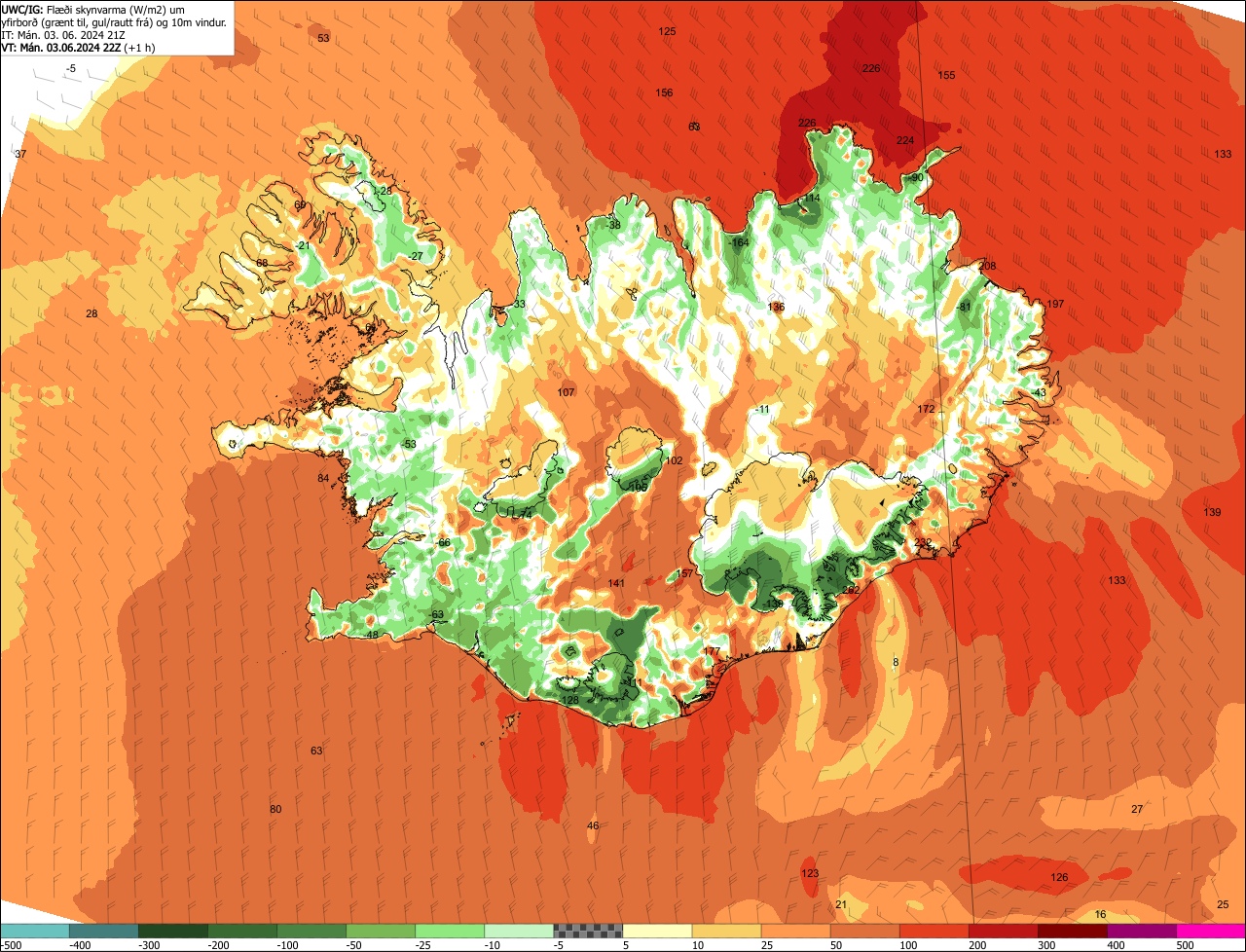Click the value 102 in central Iceland
Viewport: 1246px width, 952px height.
point(674,460)
